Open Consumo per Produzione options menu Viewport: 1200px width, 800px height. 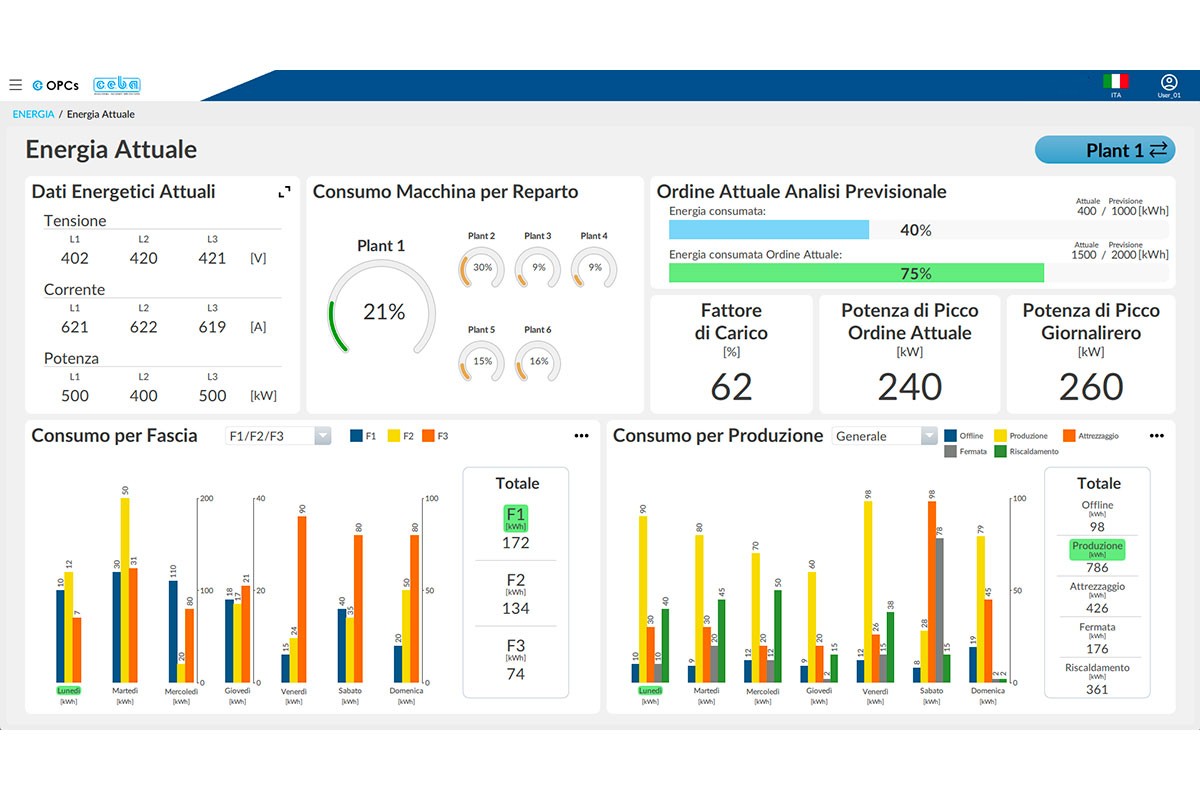pos(1157,436)
